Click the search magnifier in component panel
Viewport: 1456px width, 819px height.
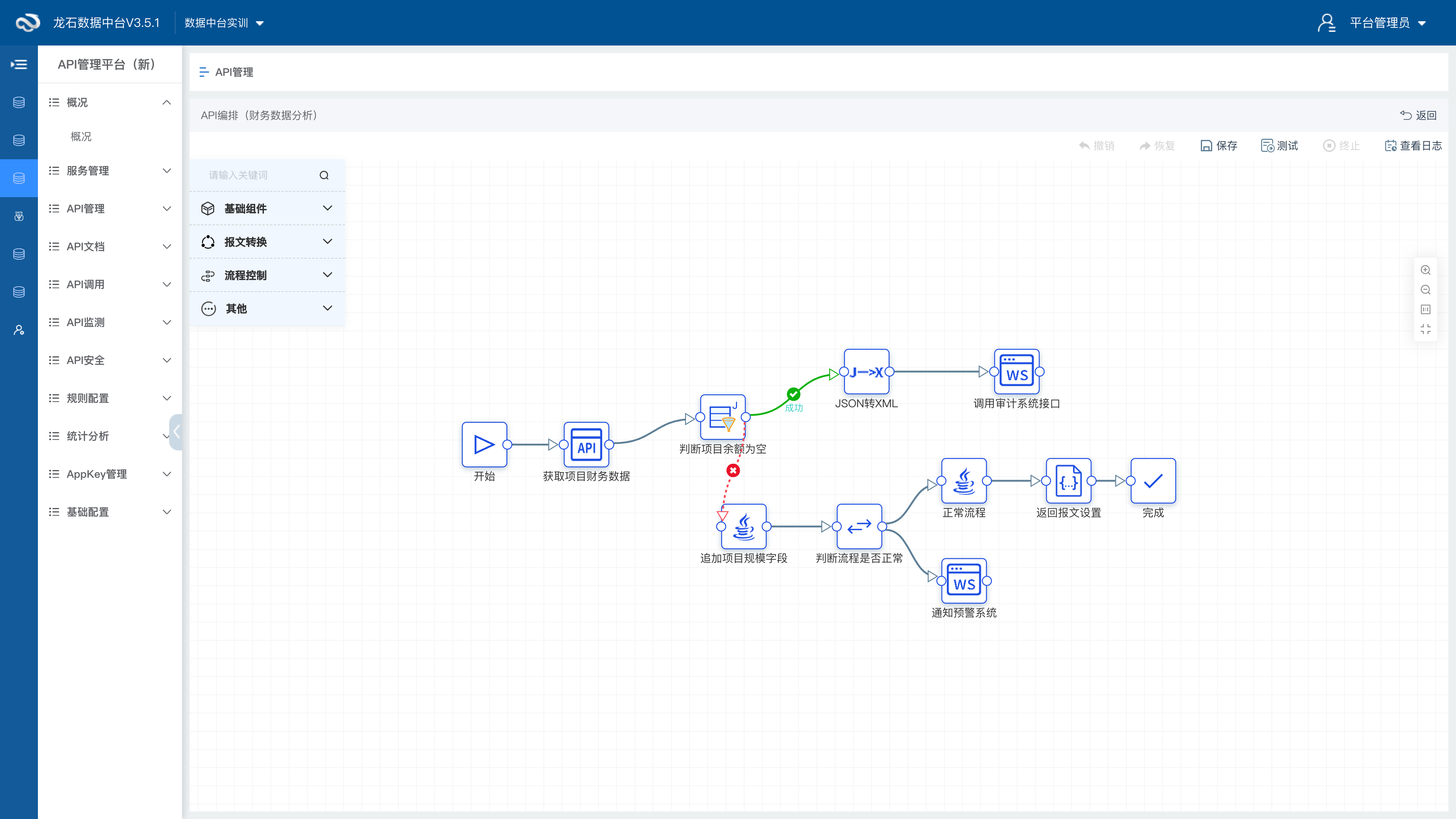point(324,175)
